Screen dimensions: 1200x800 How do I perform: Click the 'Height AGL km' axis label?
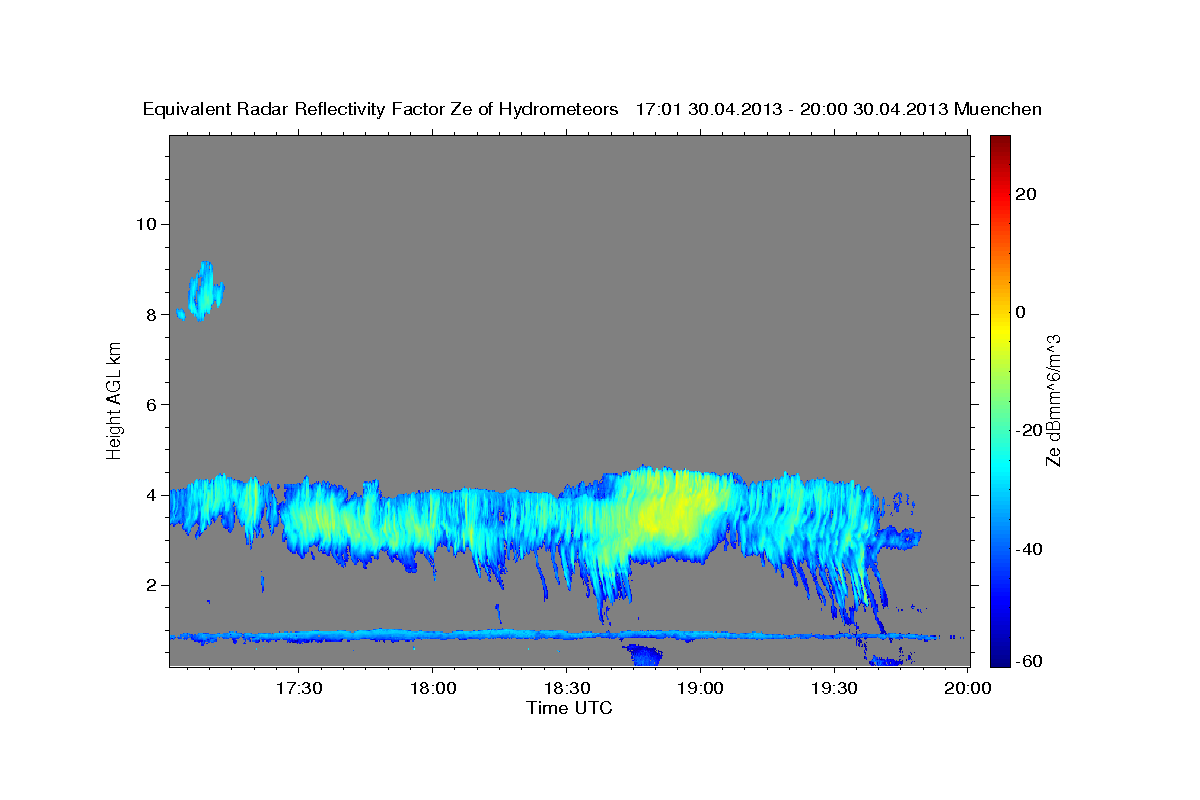[x=114, y=400]
